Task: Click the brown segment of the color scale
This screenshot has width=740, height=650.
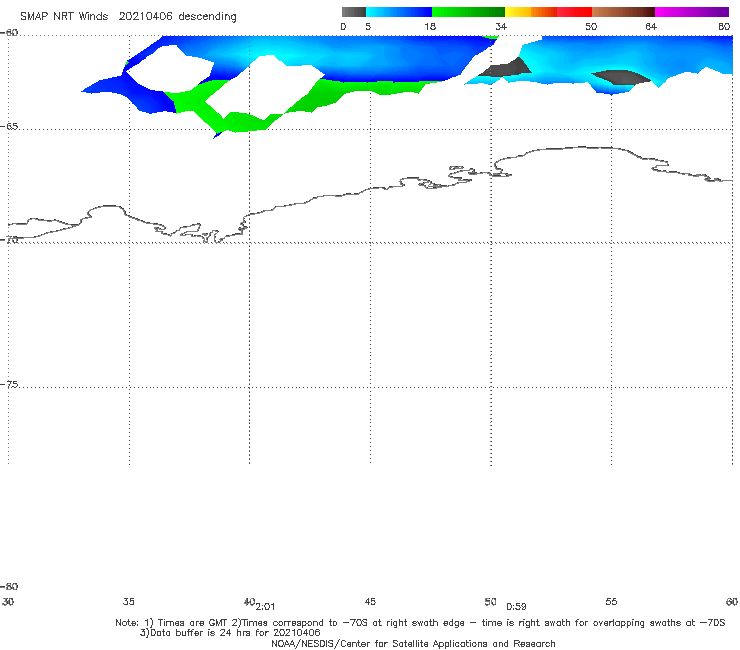Action: pyautogui.click(x=623, y=12)
